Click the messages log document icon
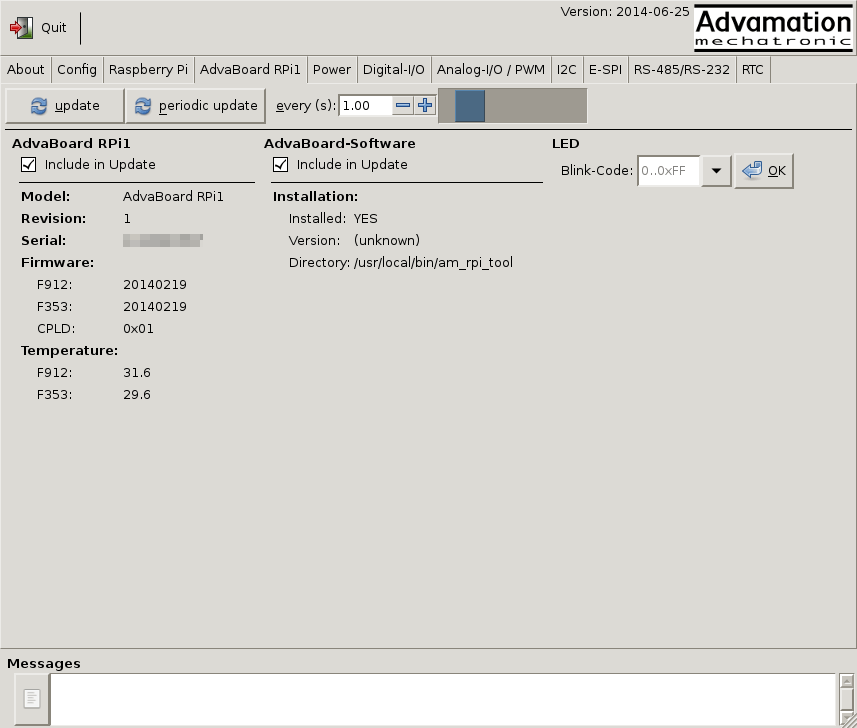The height and width of the screenshot is (728, 857). tap(32, 698)
